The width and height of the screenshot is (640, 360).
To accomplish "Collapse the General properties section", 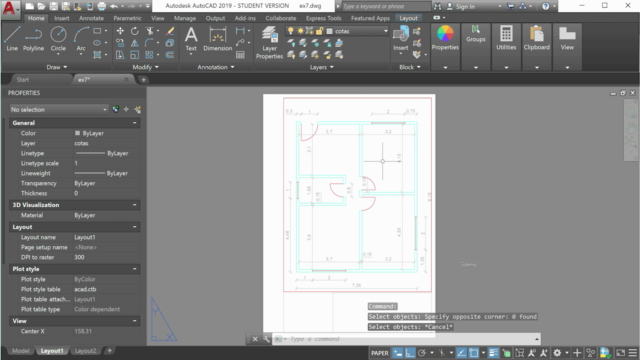I will pos(135,123).
